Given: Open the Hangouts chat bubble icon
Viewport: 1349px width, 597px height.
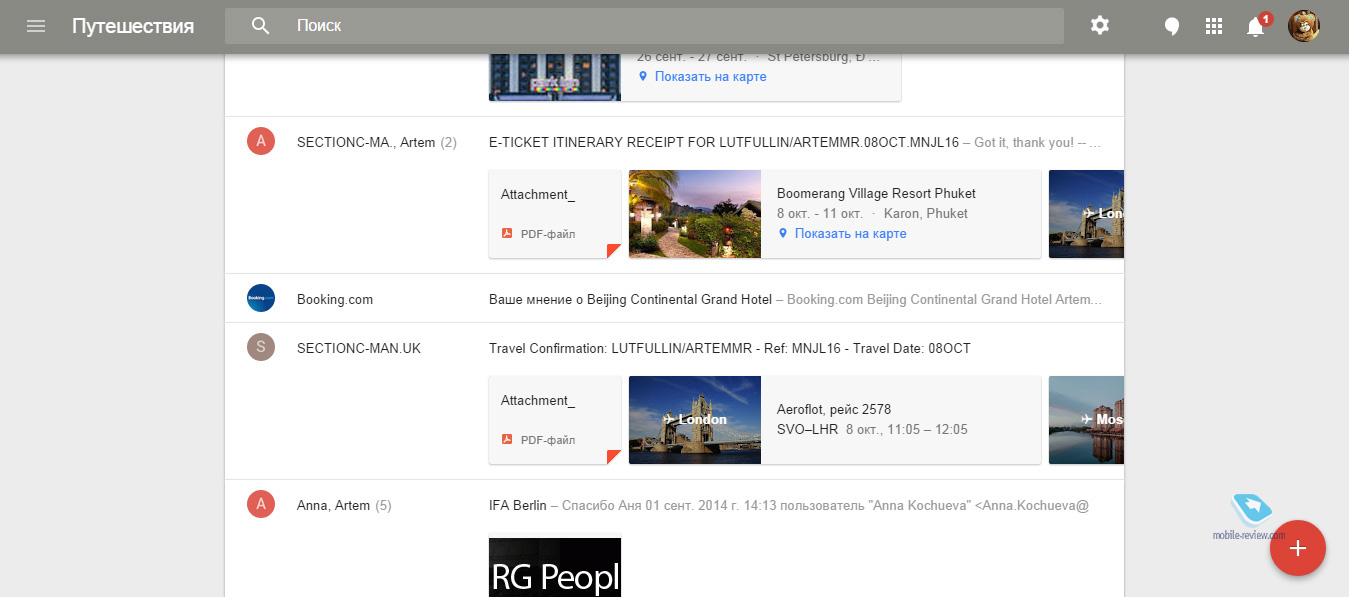Looking at the screenshot, I should 1172,27.
